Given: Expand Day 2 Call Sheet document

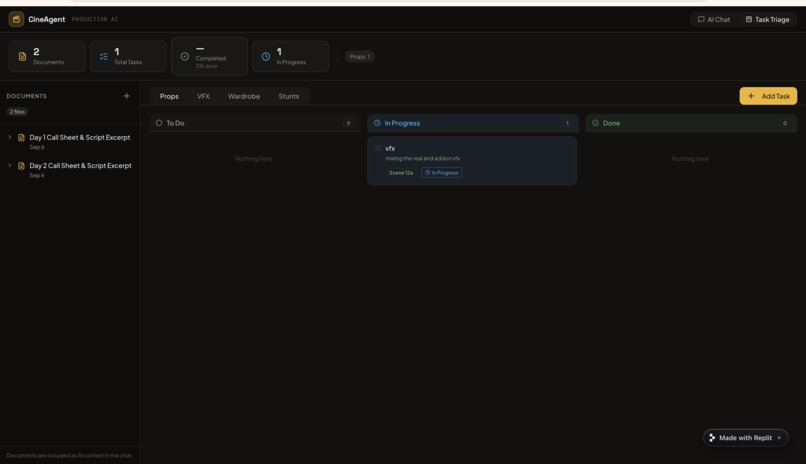Looking at the screenshot, I should click(10, 165).
